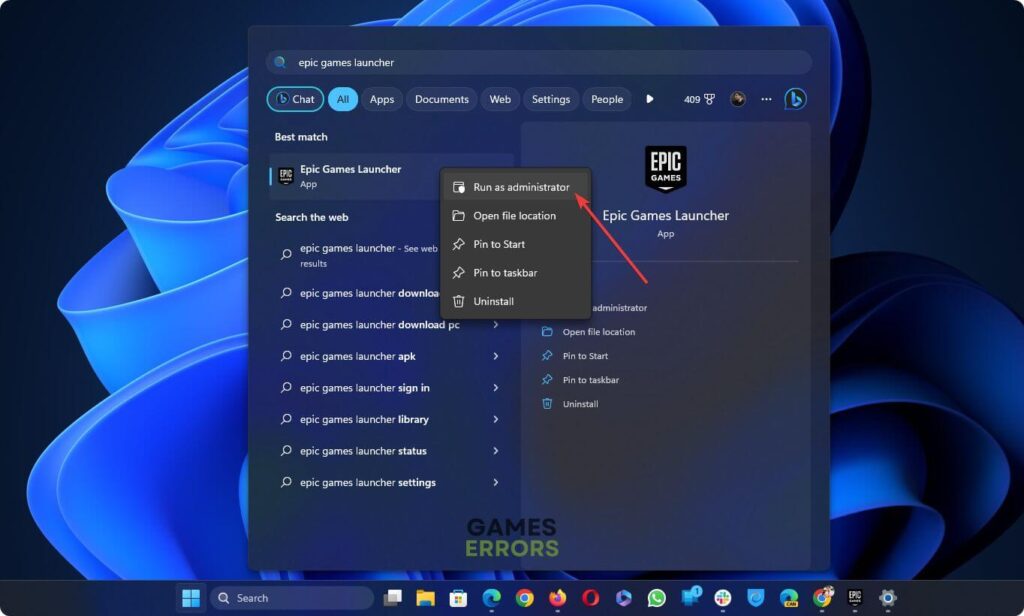Open WhatsApp from the taskbar
Screen dimensions: 1024x616
[655, 597]
